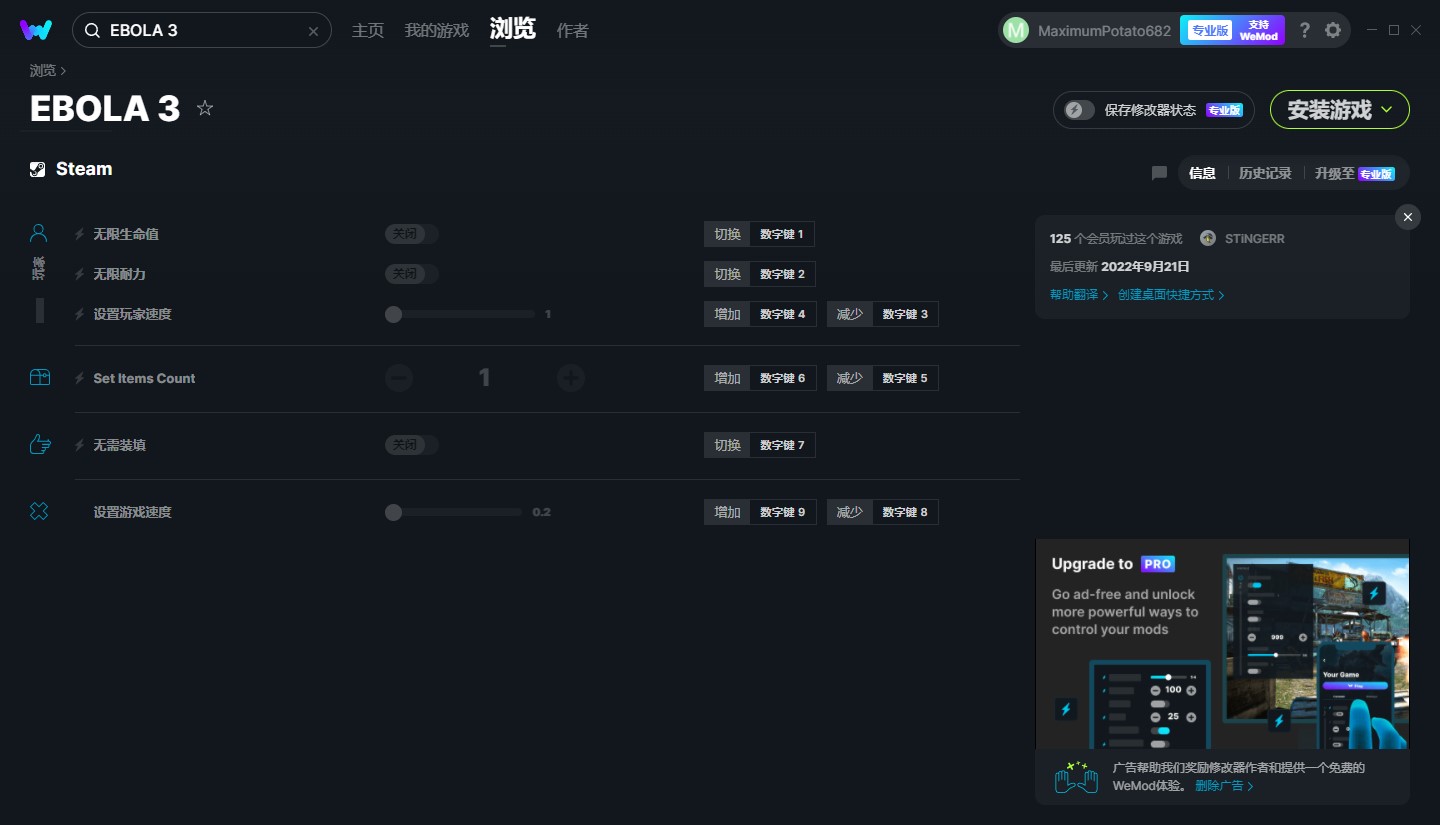Select the game crossed-tools category icon
Image resolution: width=1440 pixels, height=825 pixels.
pyautogui.click(x=39, y=511)
